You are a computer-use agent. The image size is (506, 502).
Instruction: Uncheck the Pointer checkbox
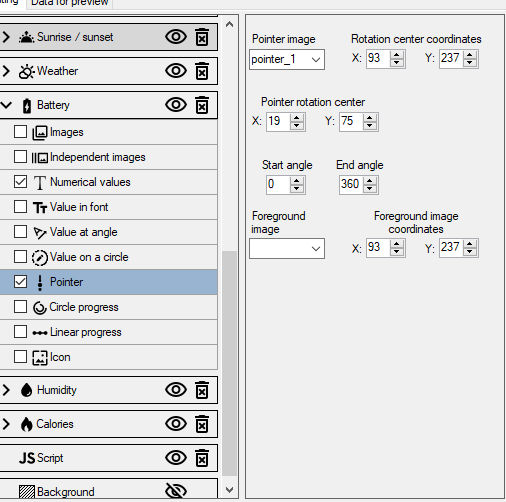tap(20, 282)
